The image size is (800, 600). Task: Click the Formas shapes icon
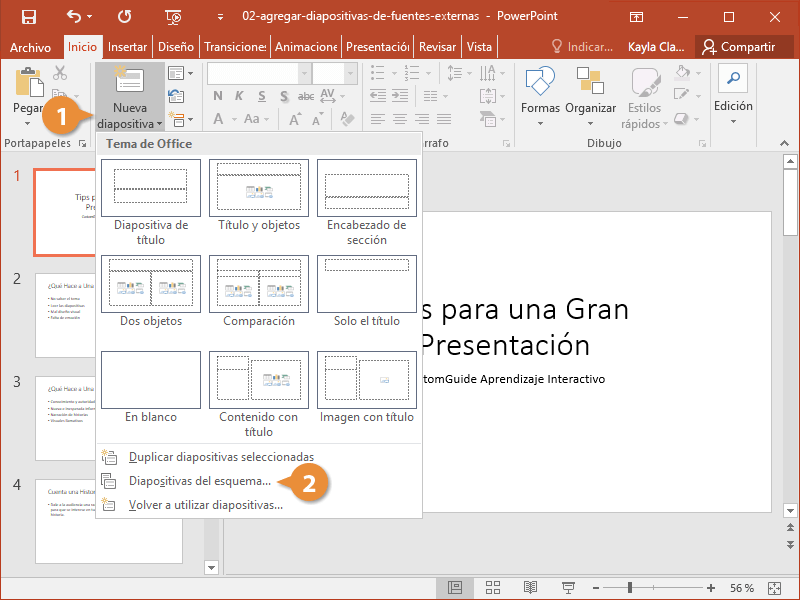pyautogui.click(x=540, y=81)
